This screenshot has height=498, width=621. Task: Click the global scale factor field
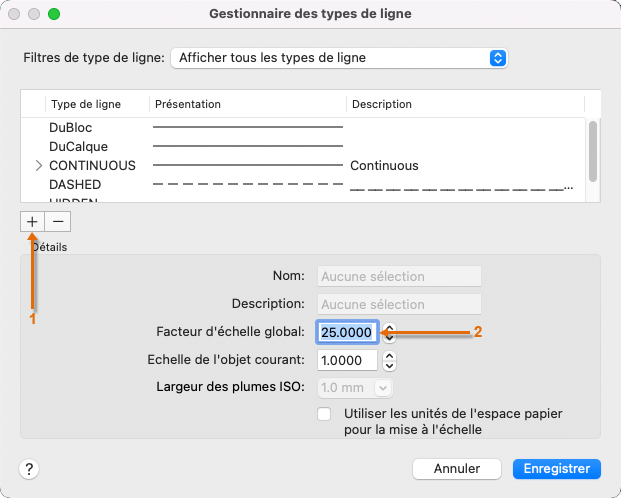click(x=347, y=332)
